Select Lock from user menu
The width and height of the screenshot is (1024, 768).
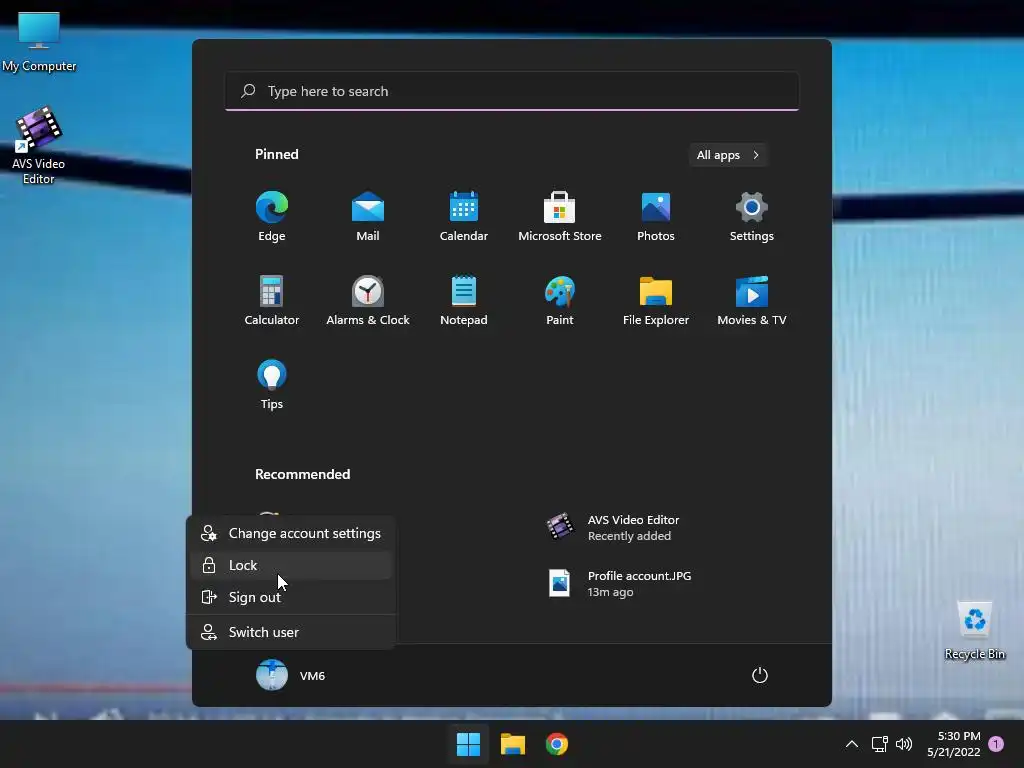[291, 566]
